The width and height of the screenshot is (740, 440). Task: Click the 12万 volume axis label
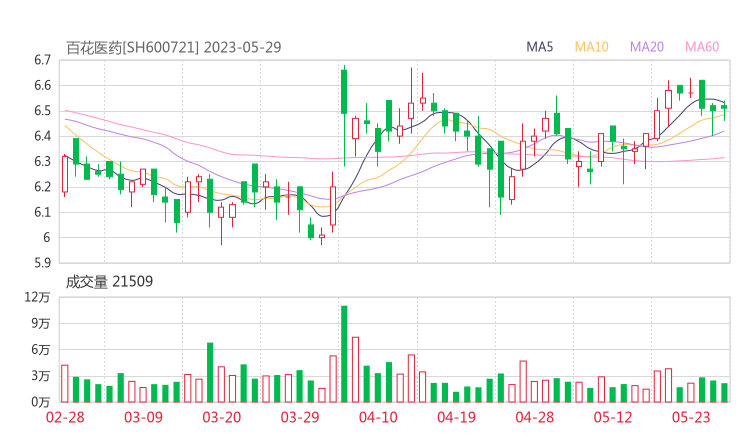tap(38, 297)
